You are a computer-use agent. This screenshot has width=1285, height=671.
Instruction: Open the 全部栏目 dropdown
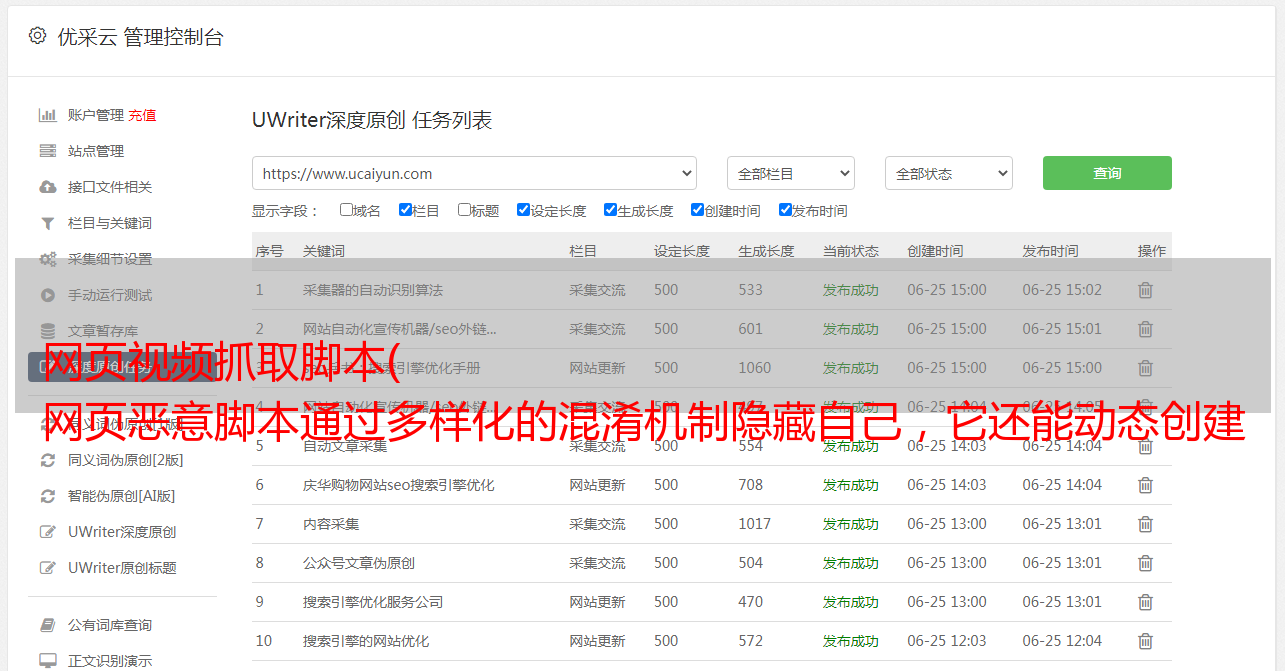(791, 173)
